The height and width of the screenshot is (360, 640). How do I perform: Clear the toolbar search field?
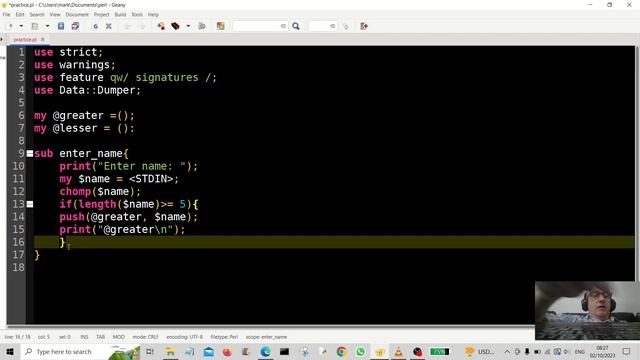tap(283, 26)
